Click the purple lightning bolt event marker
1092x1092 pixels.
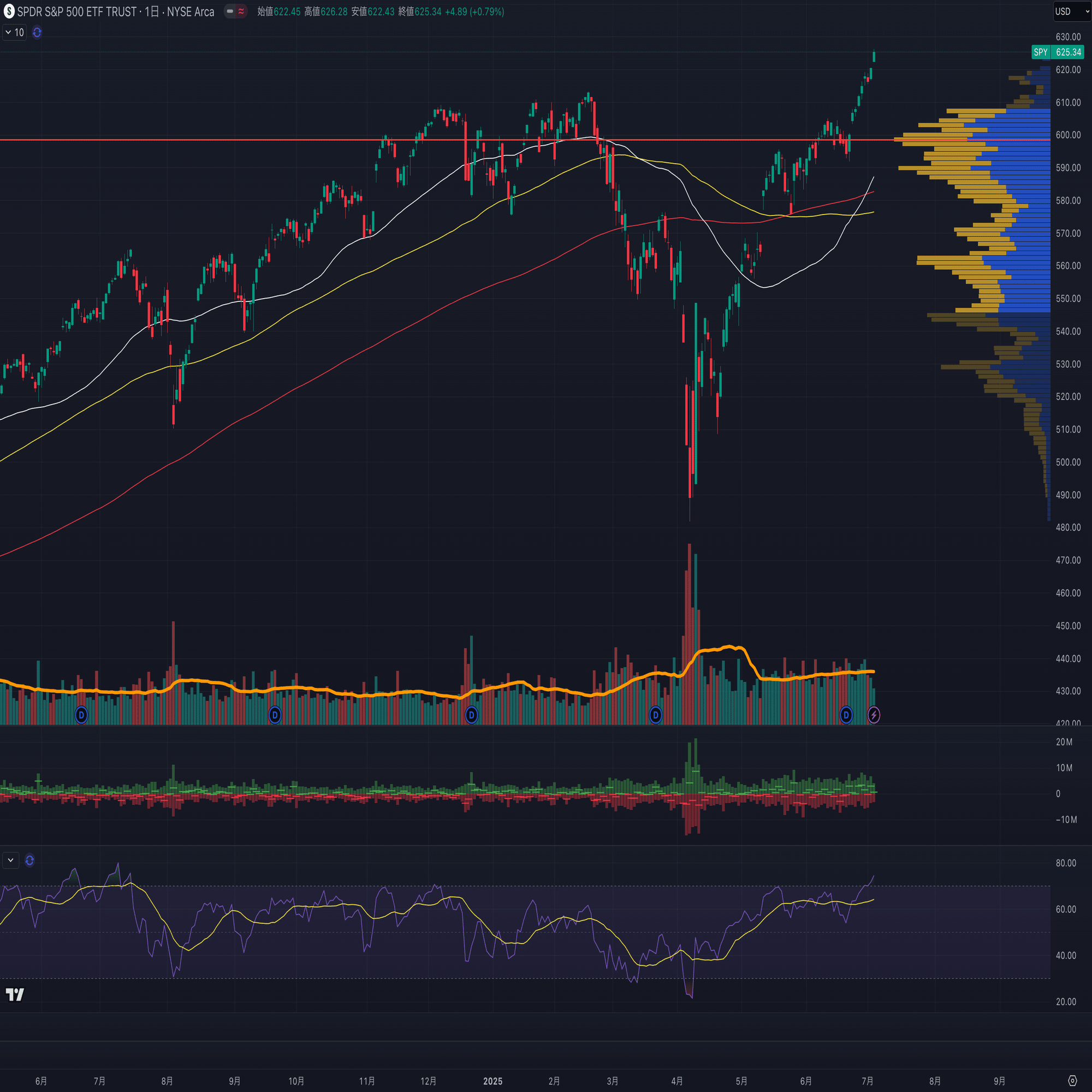coord(874,715)
